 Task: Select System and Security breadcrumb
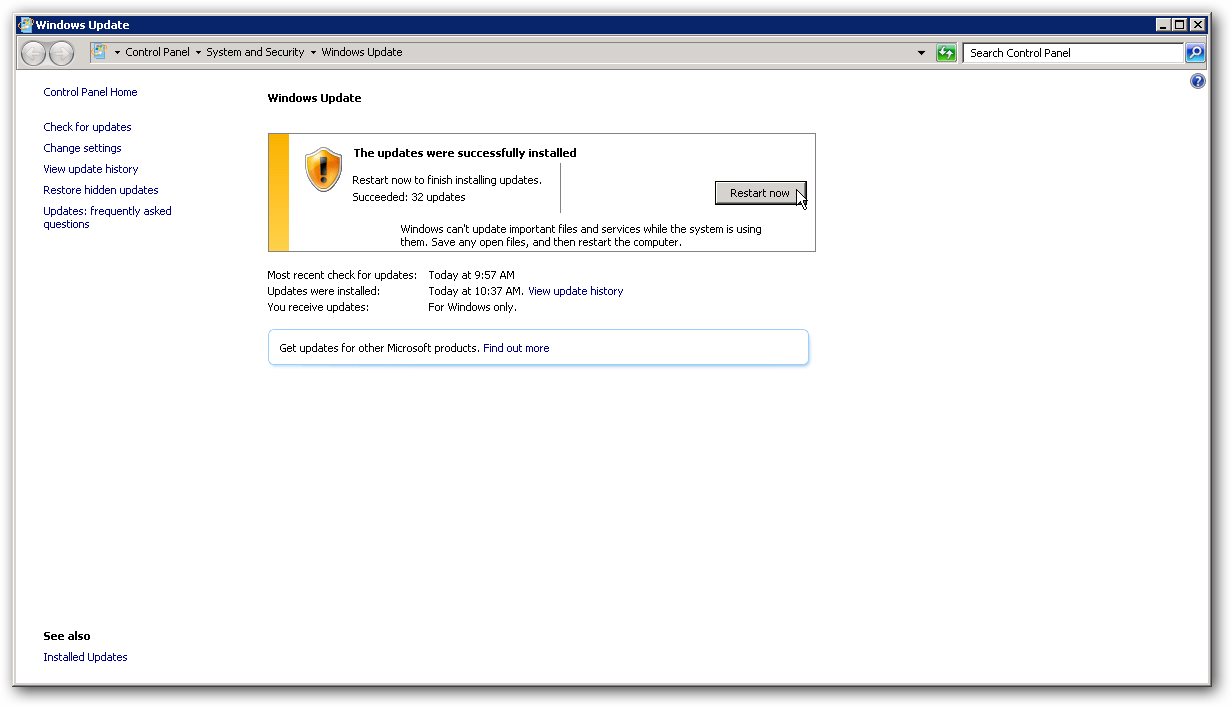(x=255, y=53)
